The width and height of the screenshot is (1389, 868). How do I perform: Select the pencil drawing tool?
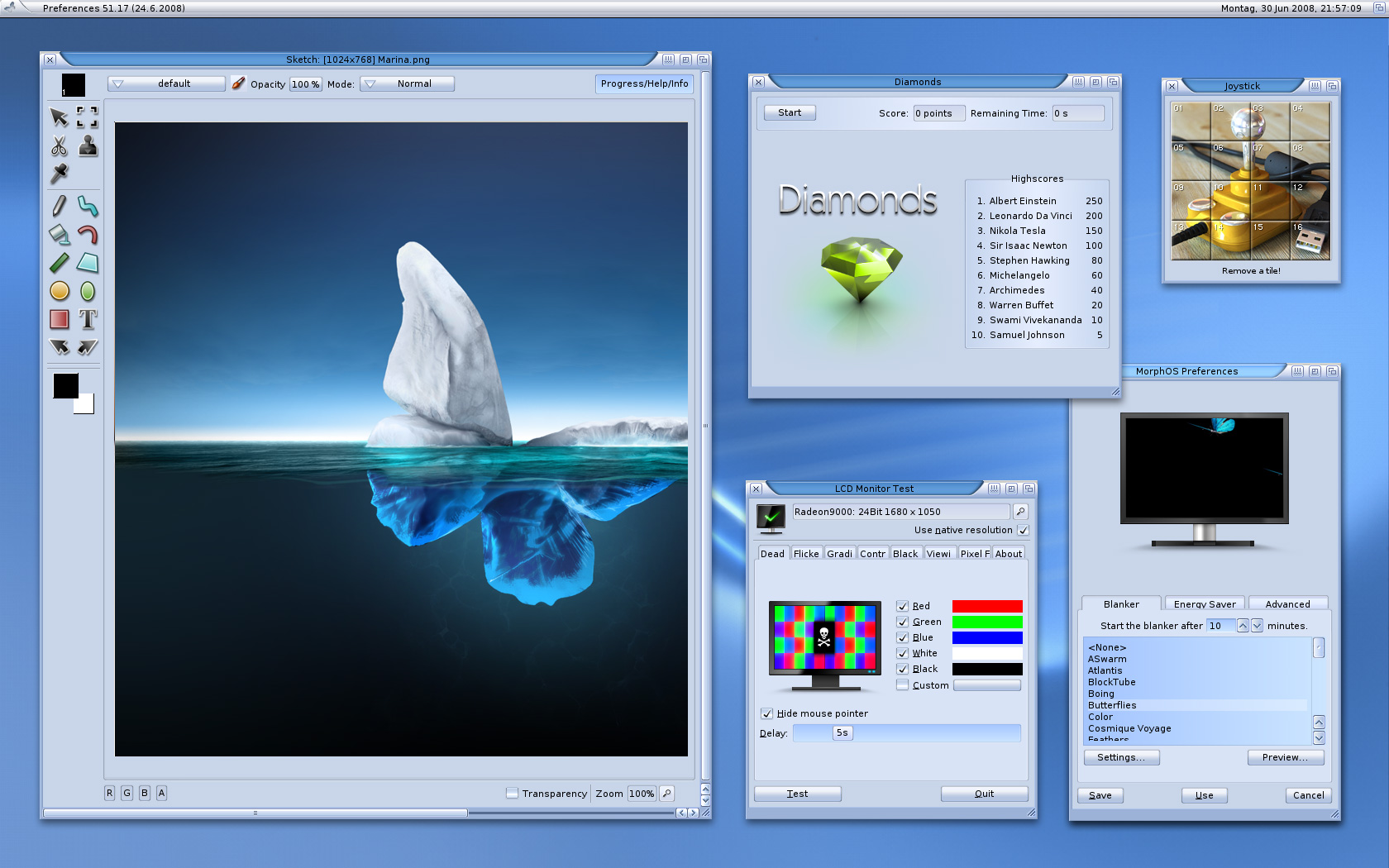point(59,205)
